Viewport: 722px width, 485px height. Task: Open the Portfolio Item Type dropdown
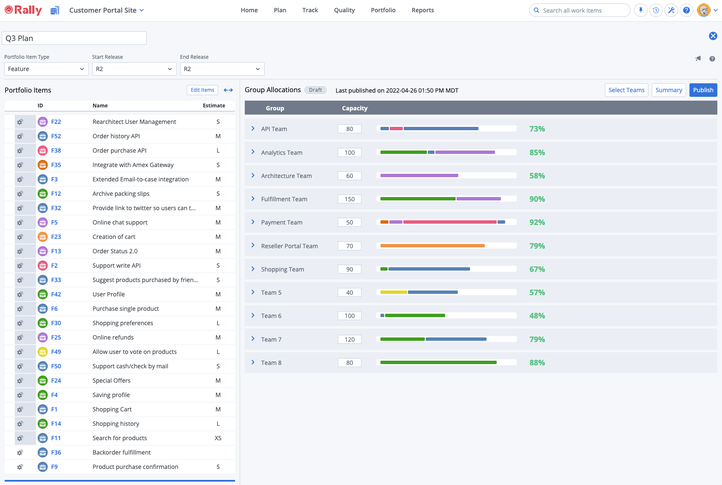[46, 69]
